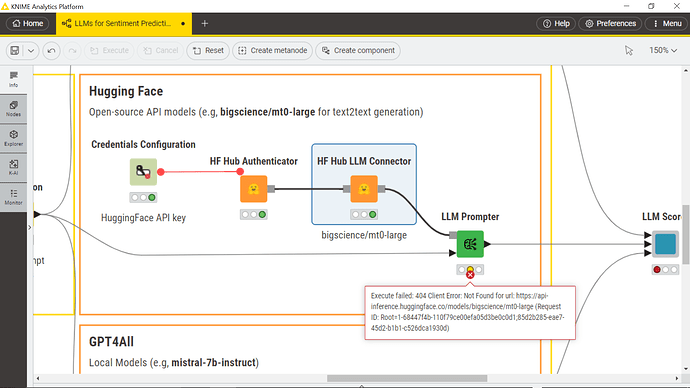Image resolution: width=690 pixels, height=388 pixels.
Task: Switch to the Home tab
Action: [27, 23]
